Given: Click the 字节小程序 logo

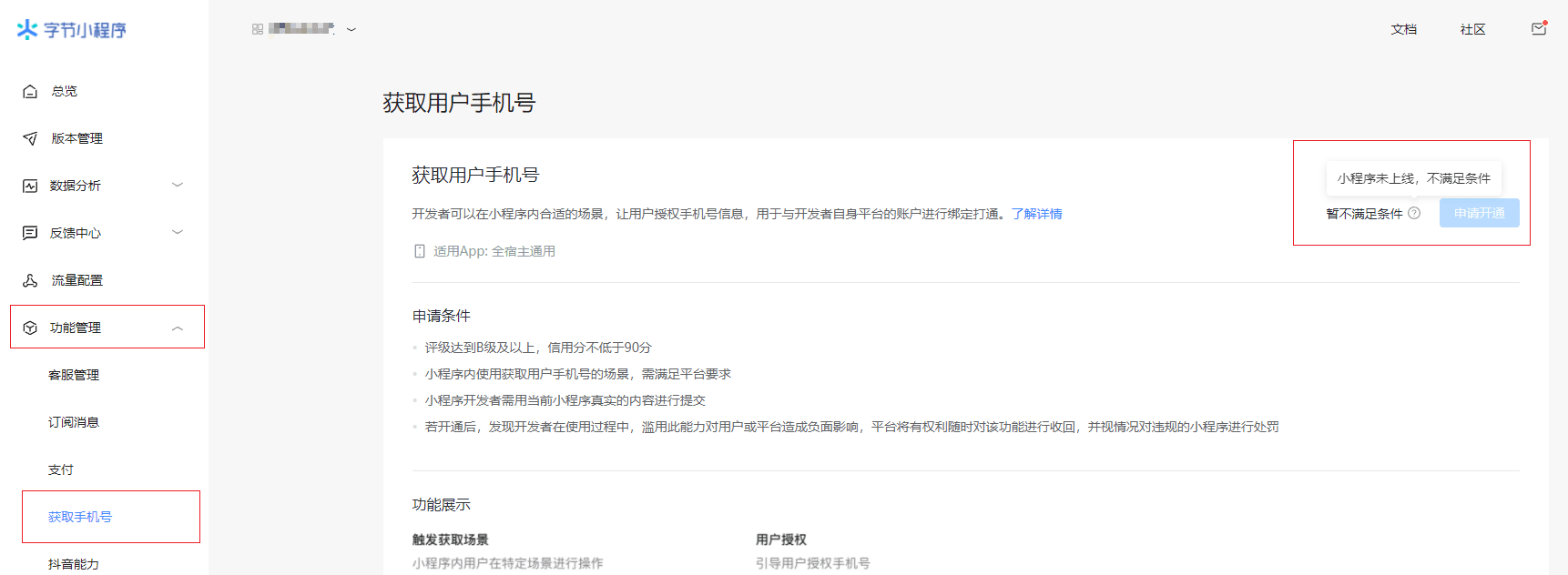Looking at the screenshot, I should click(x=72, y=30).
